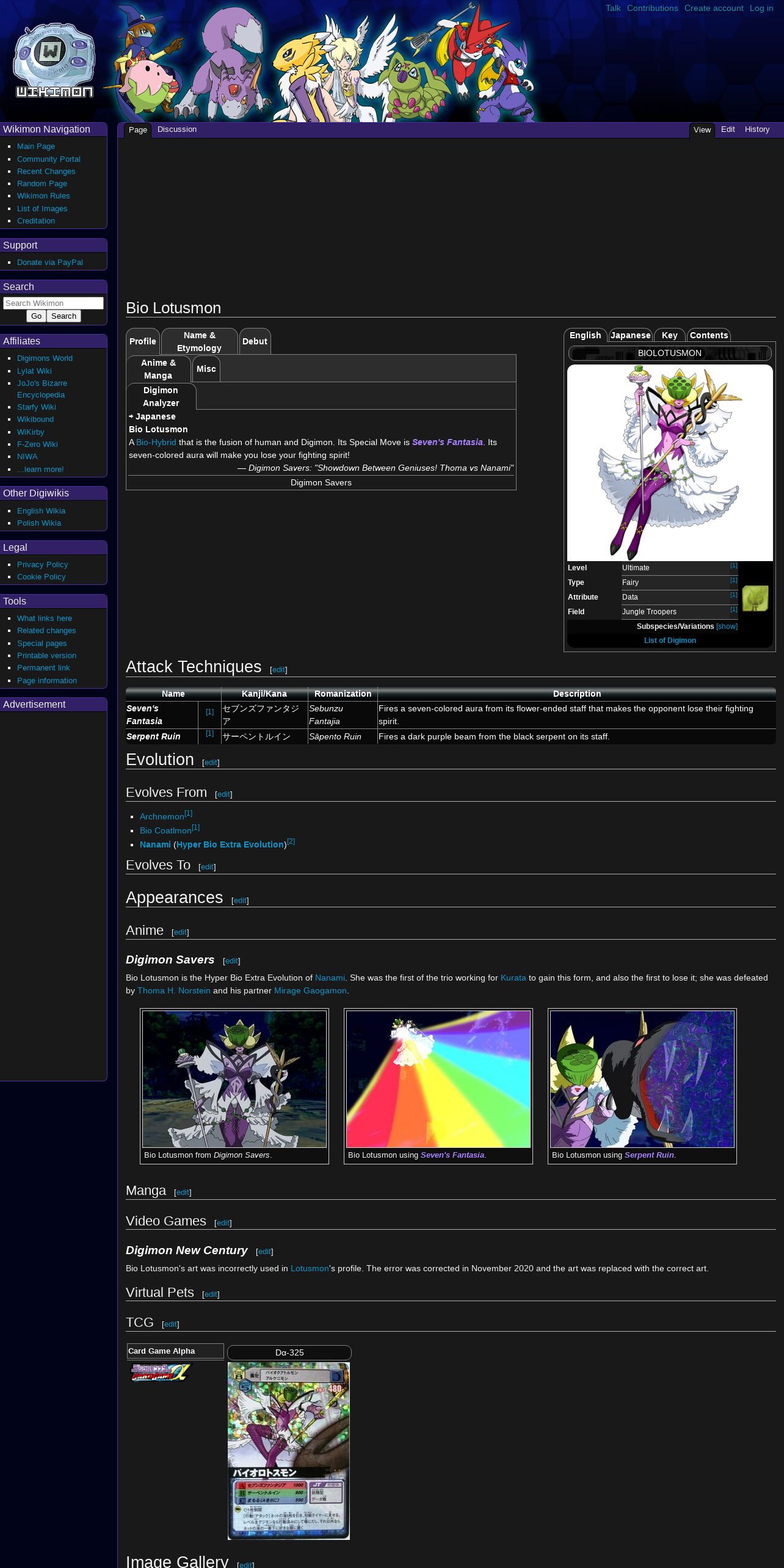Screen dimensions: 784x1568
Task: Open the Privacy Policy link
Action: [x=42, y=565]
